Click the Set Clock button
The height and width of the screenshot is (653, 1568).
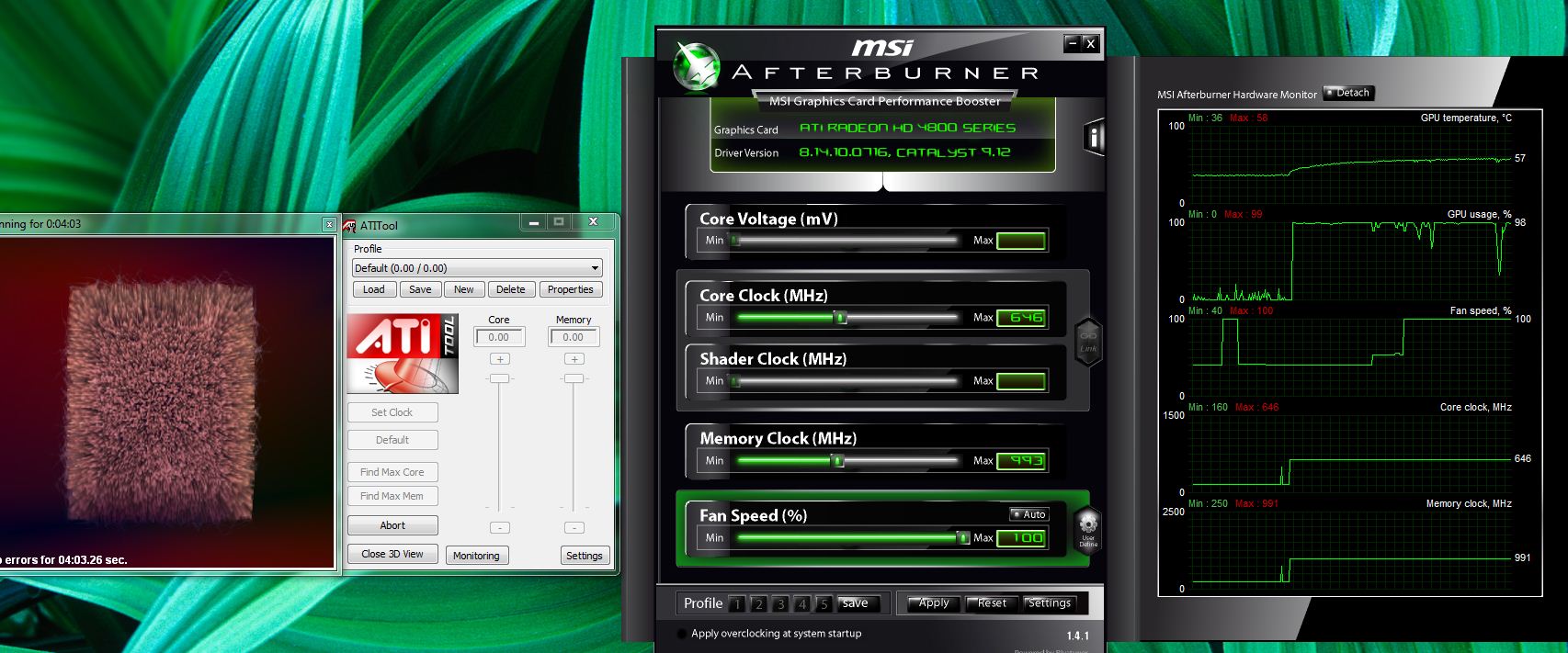coord(392,412)
